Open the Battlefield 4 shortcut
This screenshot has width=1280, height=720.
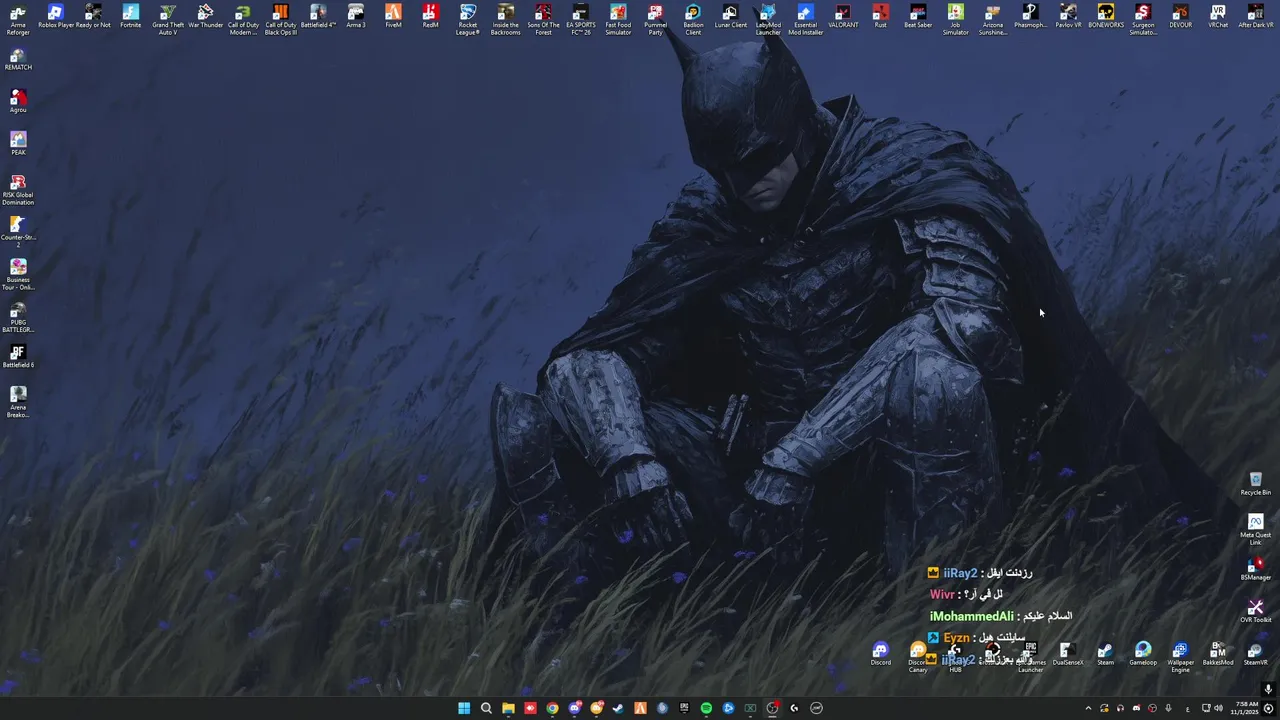(x=318, y=16)
